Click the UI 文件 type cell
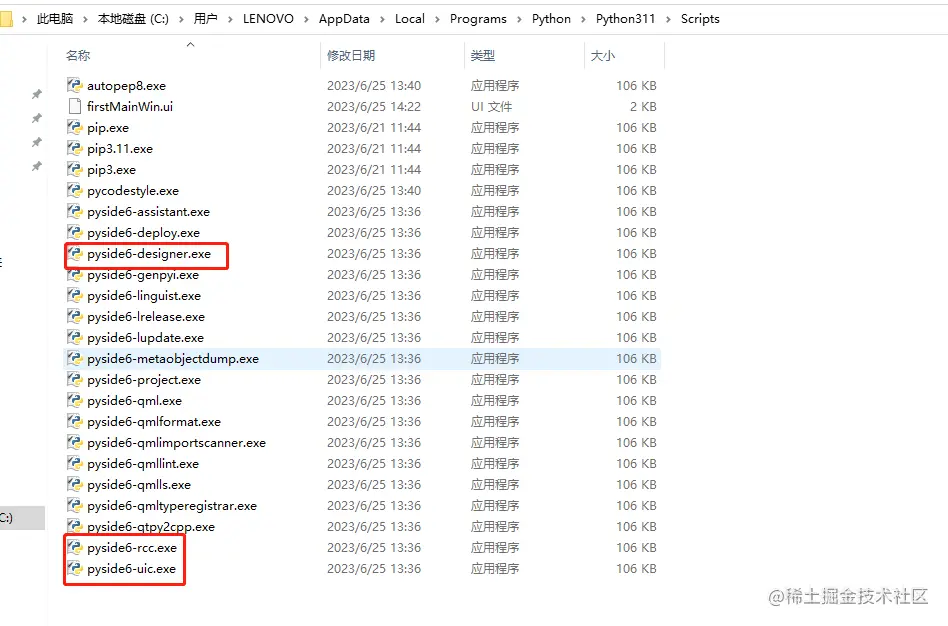The width and height of the screenshot is (948, 626). tap(492, 106)
